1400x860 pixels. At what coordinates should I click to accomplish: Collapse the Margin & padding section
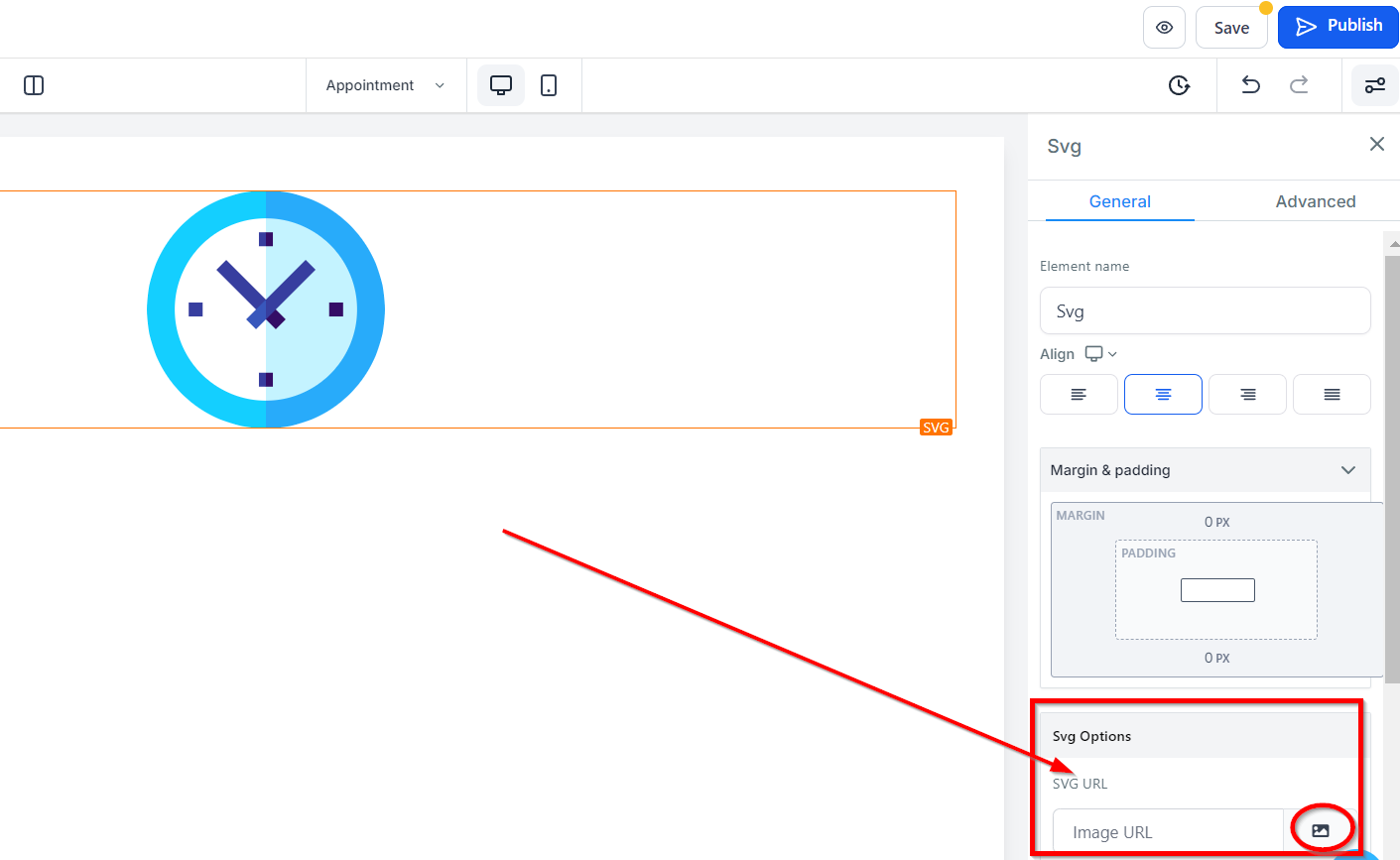[1347, 470]
